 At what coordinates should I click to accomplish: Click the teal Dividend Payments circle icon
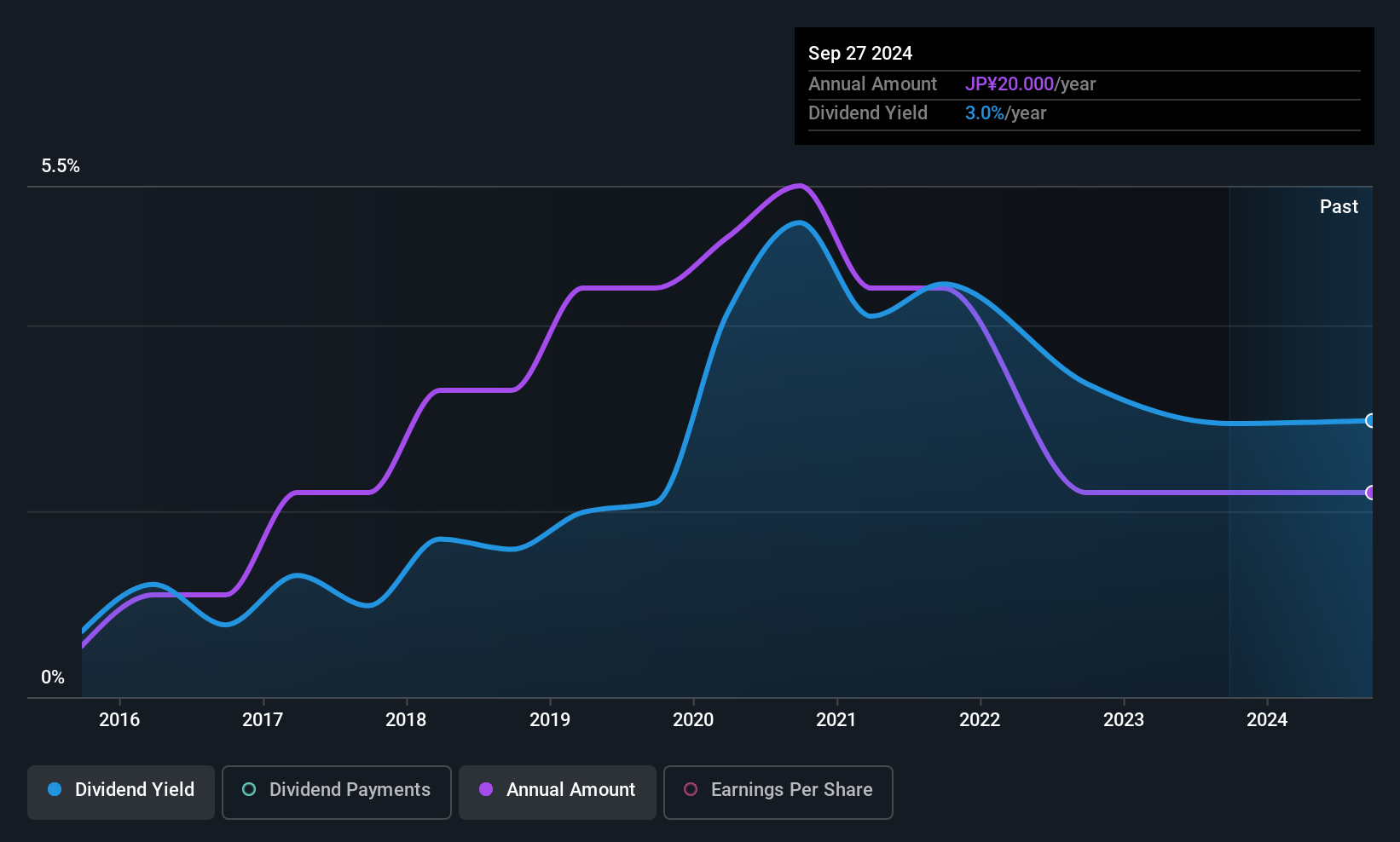249,789
